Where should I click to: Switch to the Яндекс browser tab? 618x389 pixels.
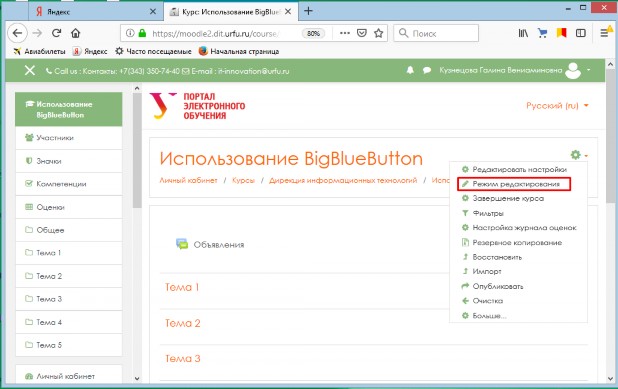(95, 11)
